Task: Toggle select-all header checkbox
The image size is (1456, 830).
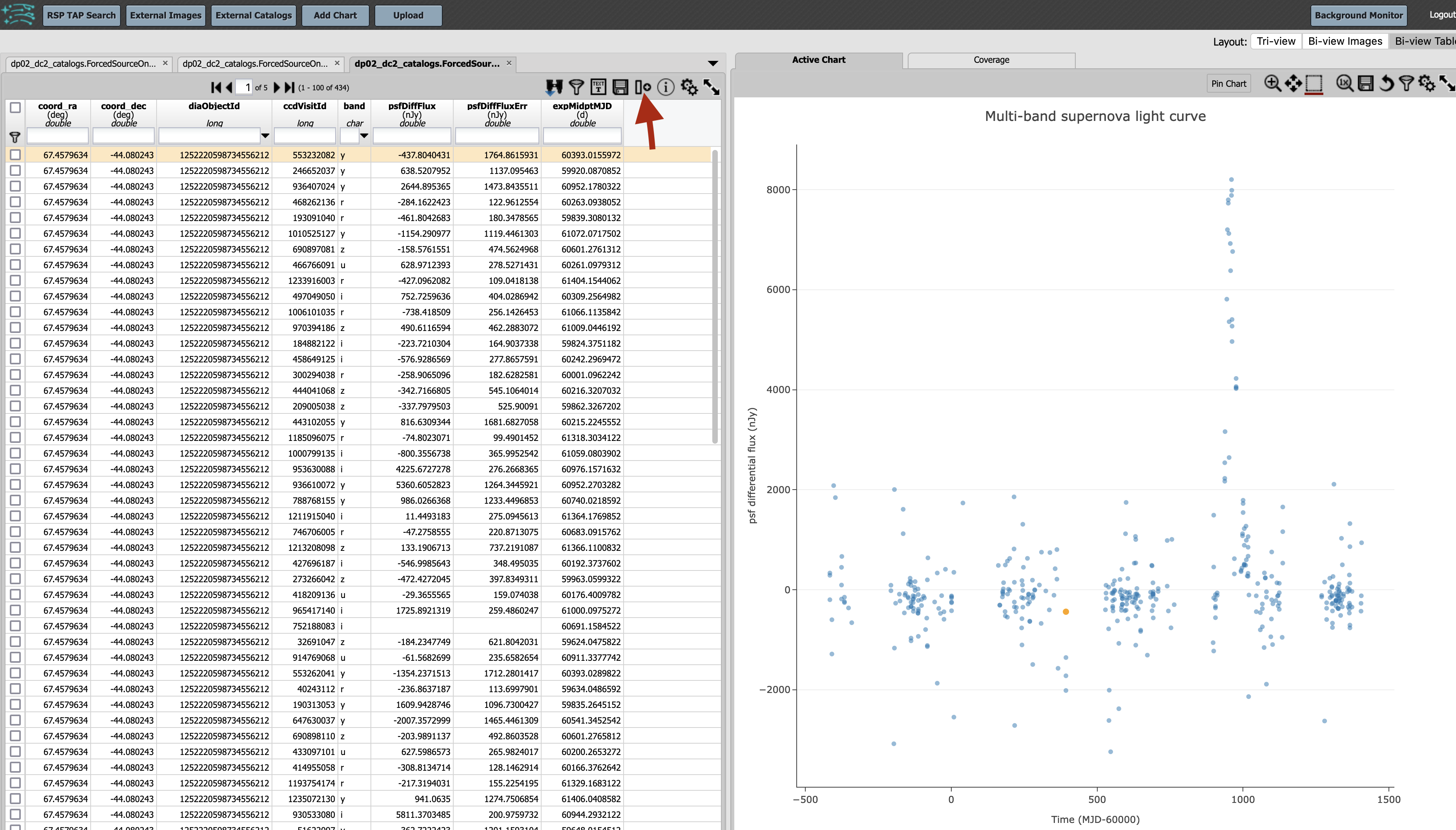Action: click(15, 107)
